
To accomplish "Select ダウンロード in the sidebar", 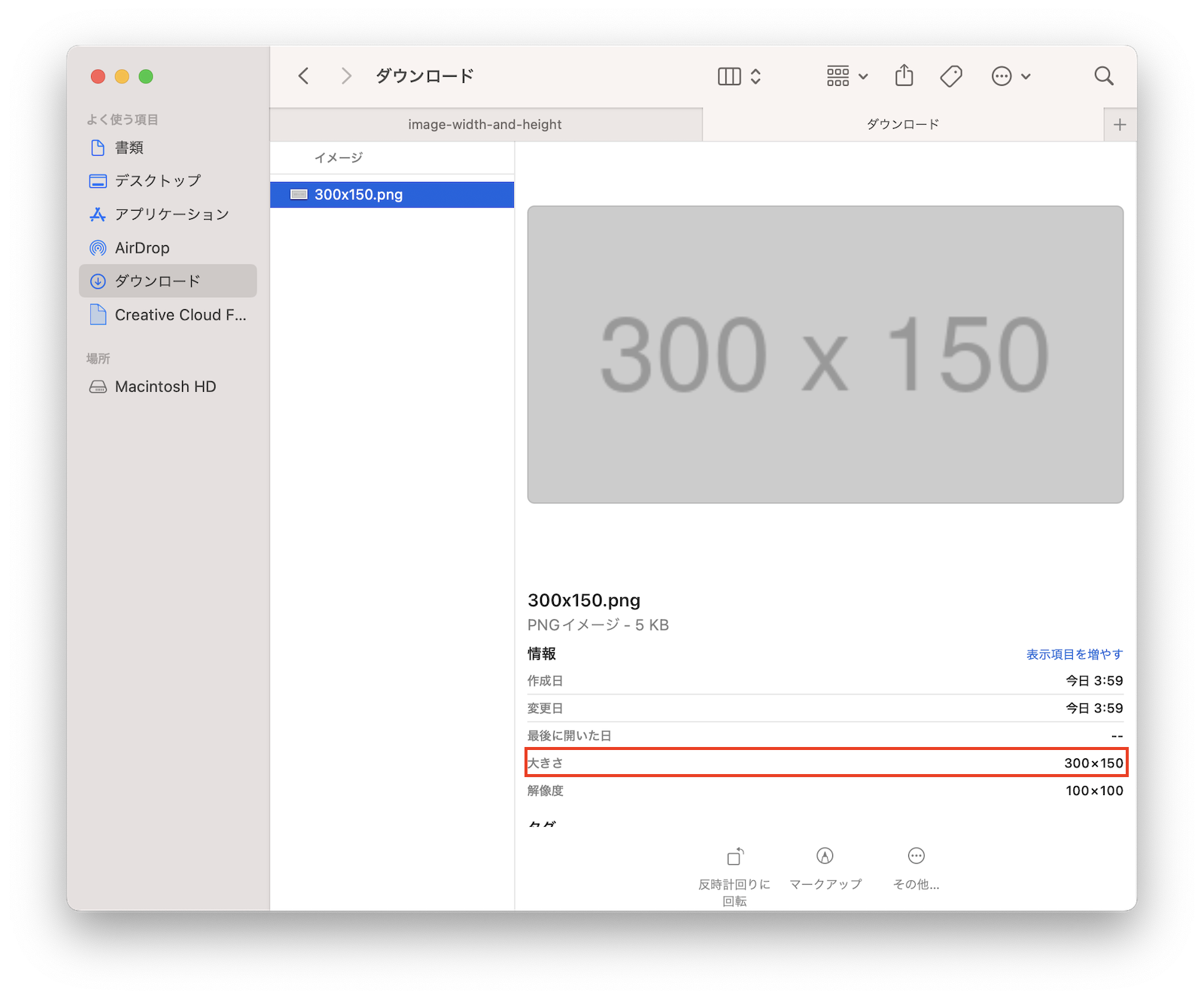I will [x=168, y=281].
